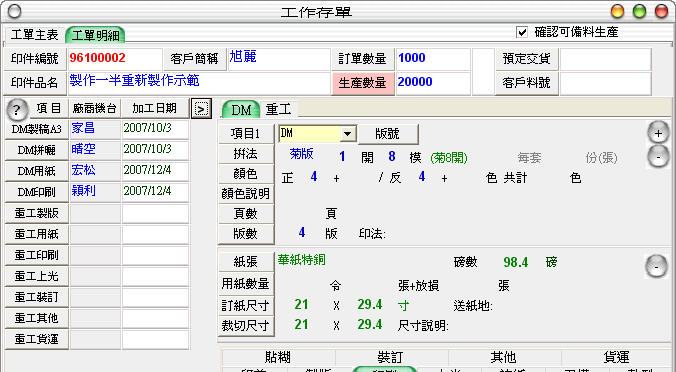Click the 重工用紙 row button
This screenshot has height=372, width=676.
click(x=37, y=234)
